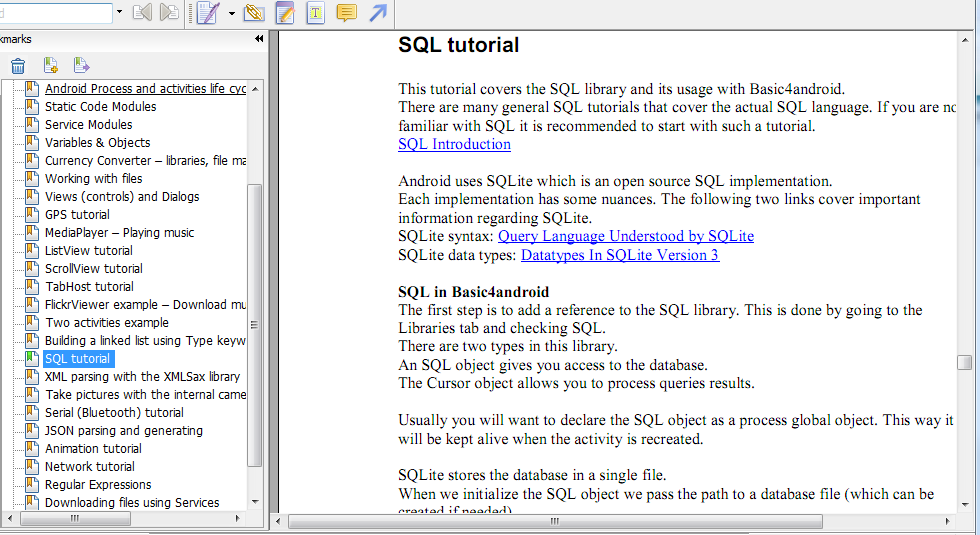Click bookmarks list scroll-down arrow
This screenshot has width=980, height=535.
[255, 502]
